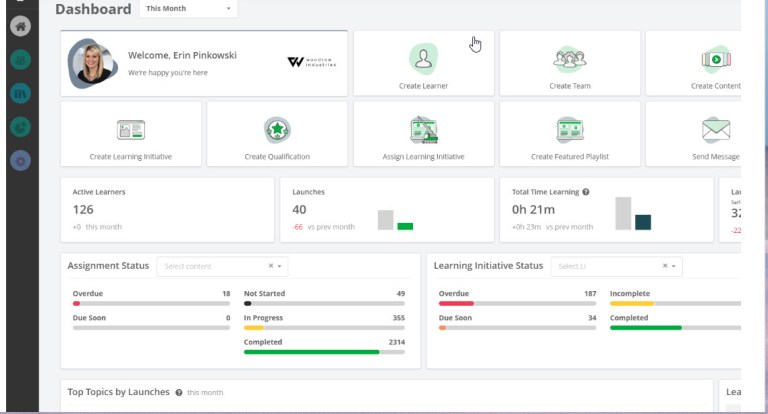
Task: Click the Create Learning Initiative icon
Action: point(131,130)
